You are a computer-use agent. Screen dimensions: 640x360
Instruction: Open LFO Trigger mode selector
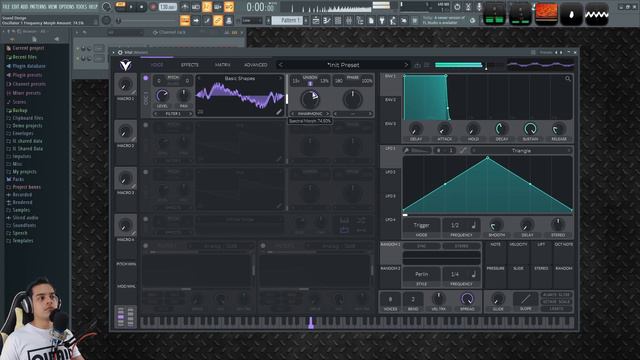pyautogui.click(x=422, y=225)
